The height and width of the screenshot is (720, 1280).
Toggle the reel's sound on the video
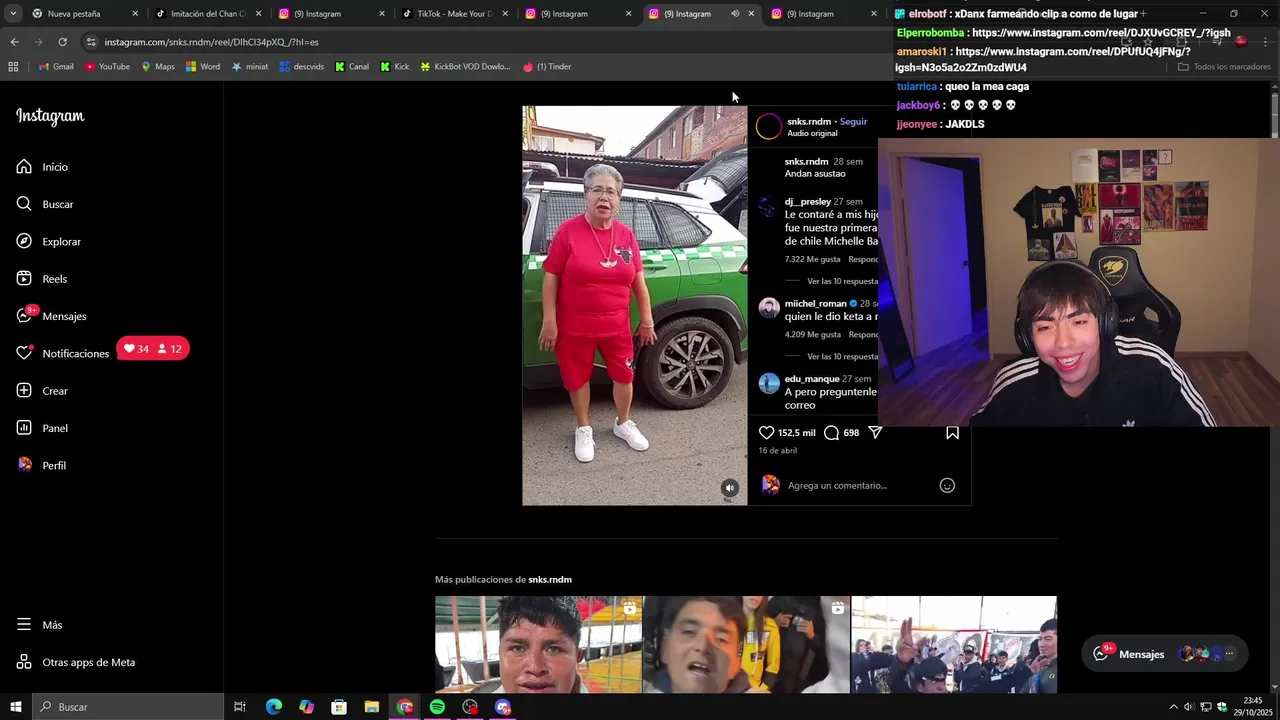730,488
